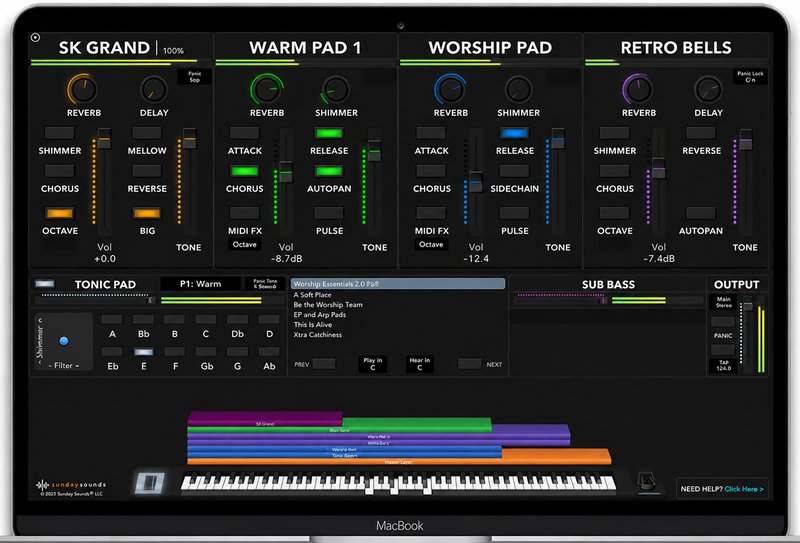Enable Worship Pad Sidechain
Screen dimensions: 800x543
[x=514, y=171]
